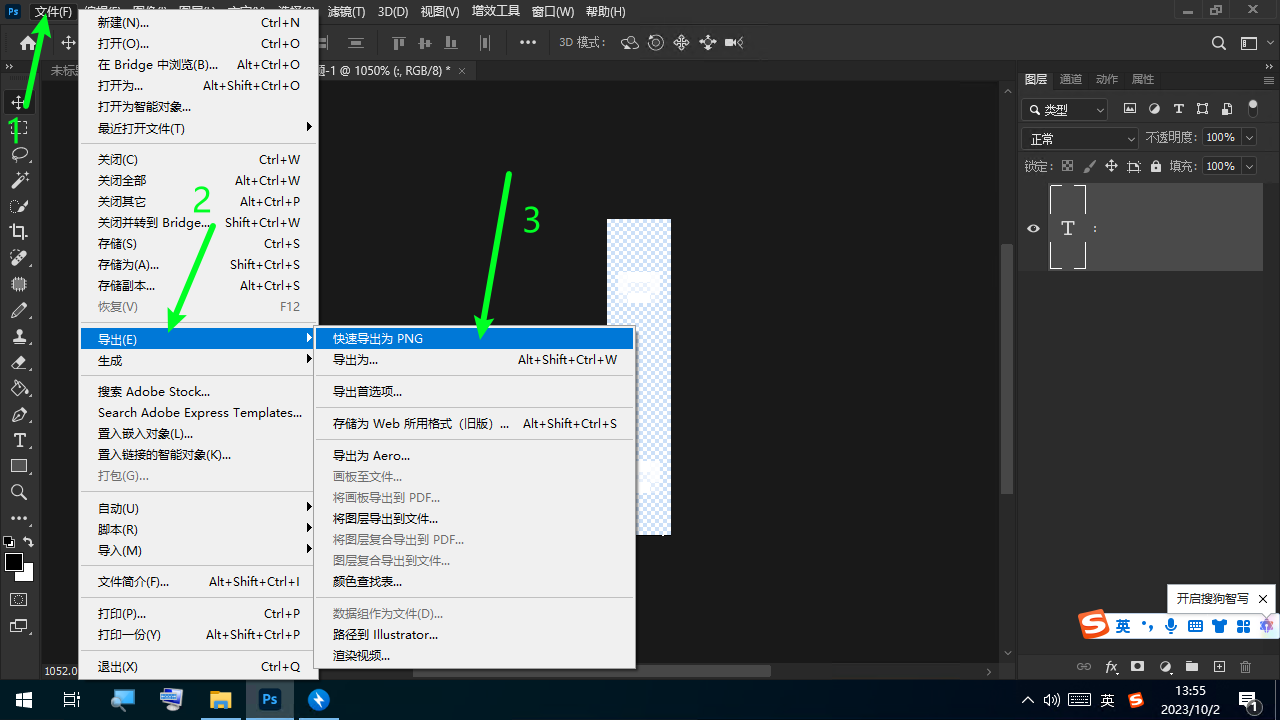Hide the text layer using the eye icon
The width and height of the screenshot is (1280, 720).
point(1034,228)
